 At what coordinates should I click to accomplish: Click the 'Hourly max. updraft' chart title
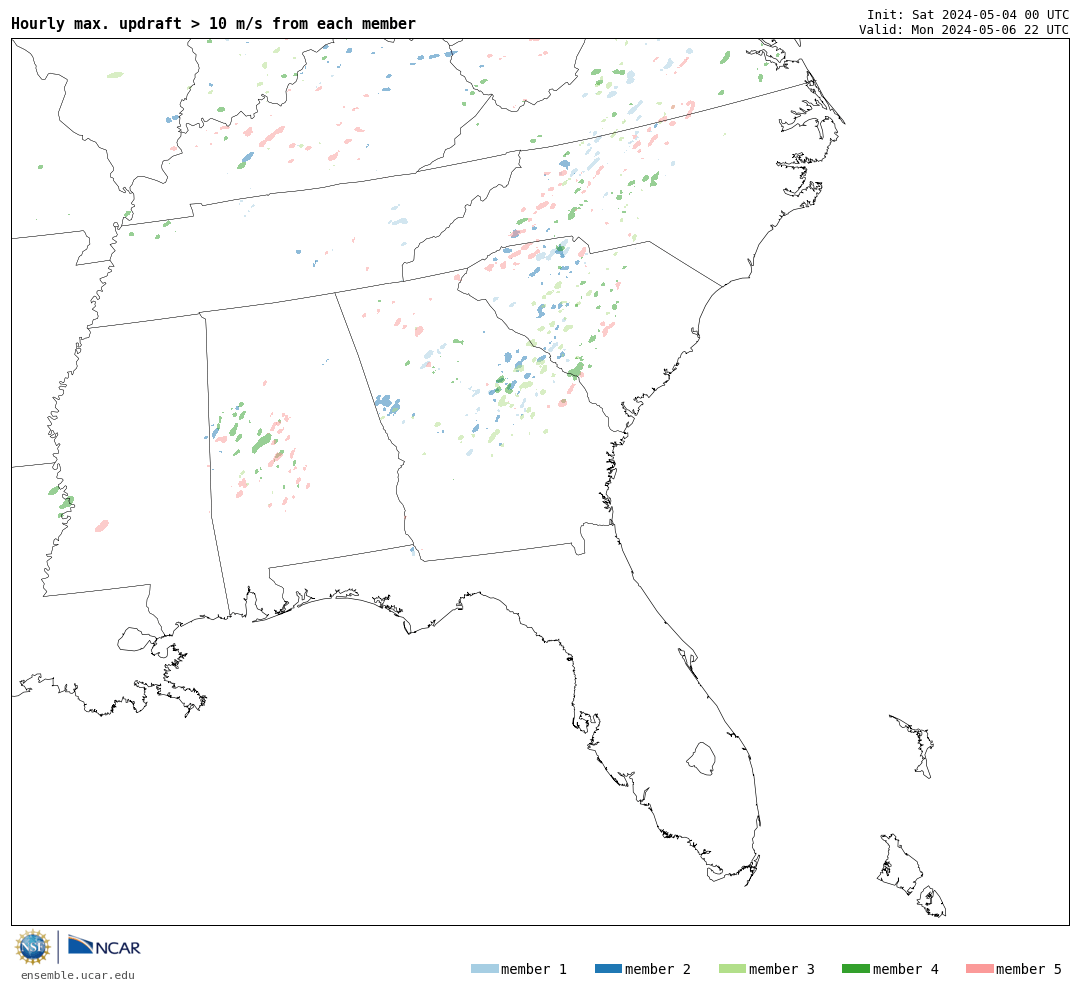tap(214, 24)
